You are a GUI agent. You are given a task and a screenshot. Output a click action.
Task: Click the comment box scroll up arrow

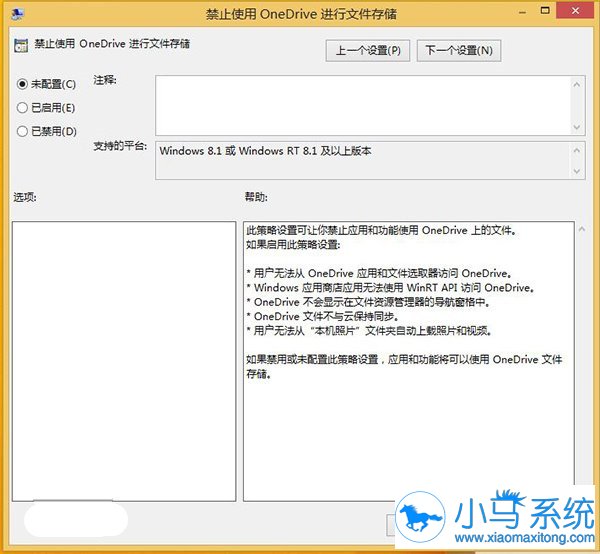(577, 84)
